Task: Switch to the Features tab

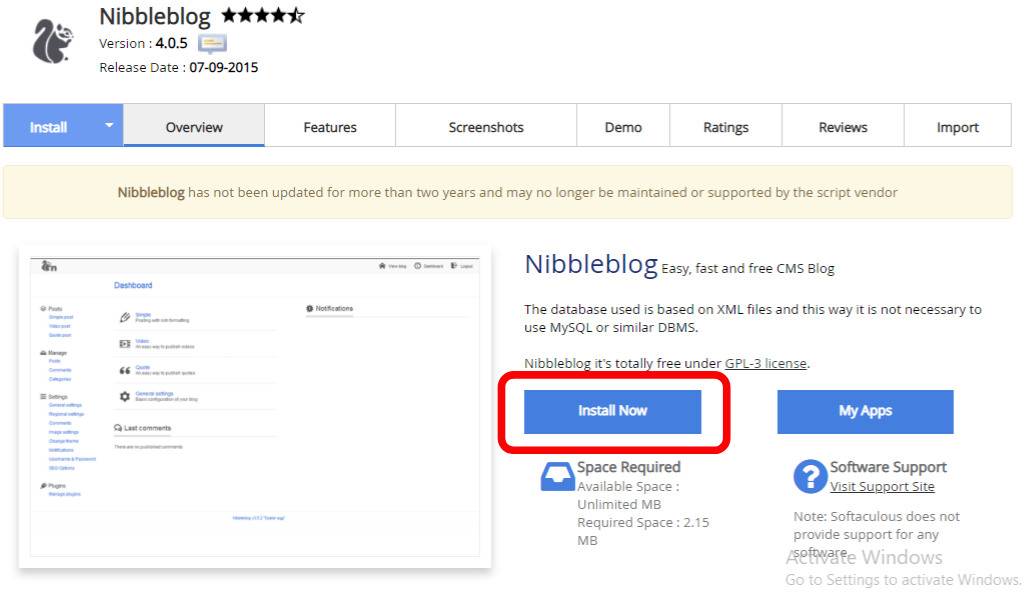Action: [329, 126]
